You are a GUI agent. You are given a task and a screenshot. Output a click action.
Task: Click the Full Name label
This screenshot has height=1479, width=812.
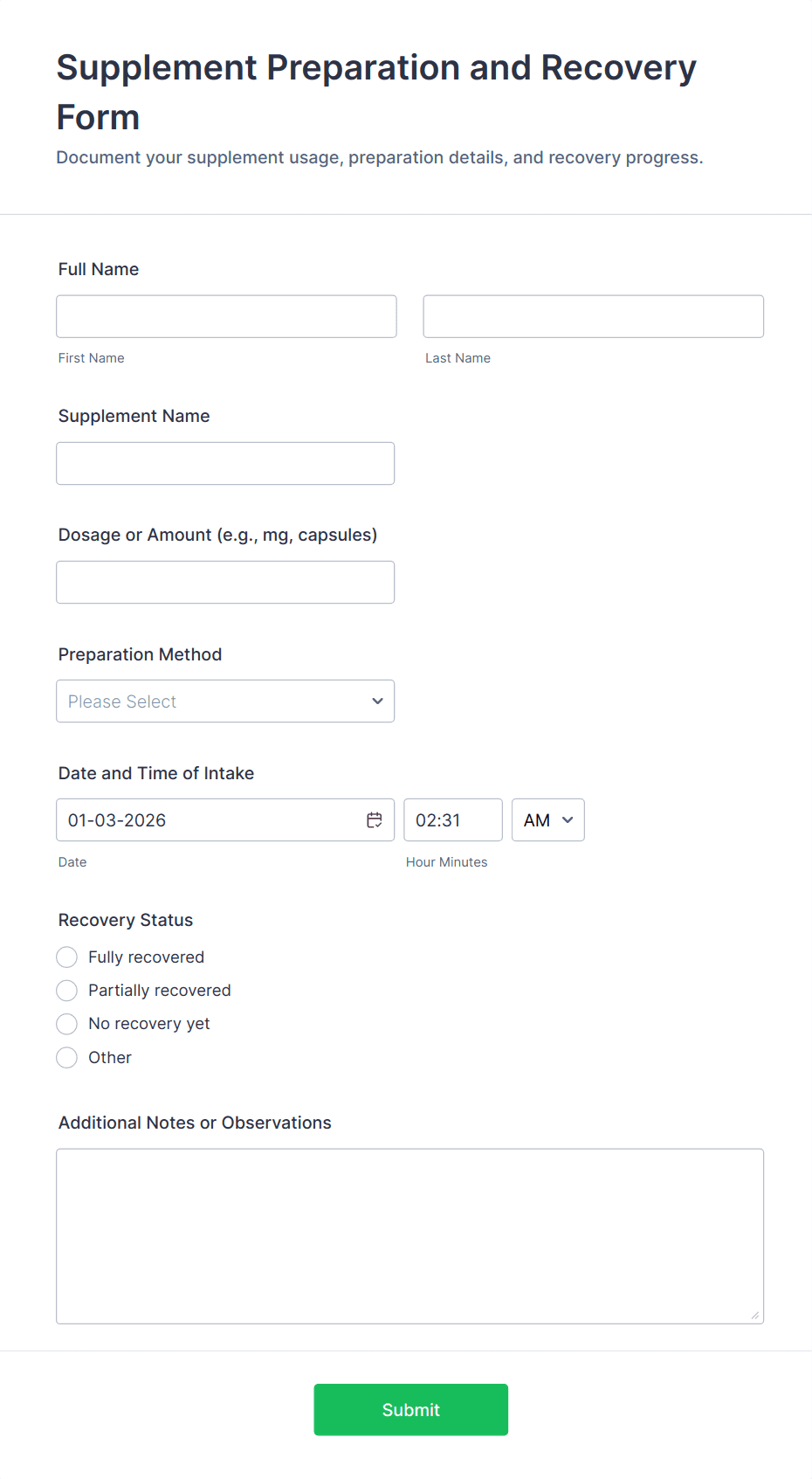coord(99,269)
